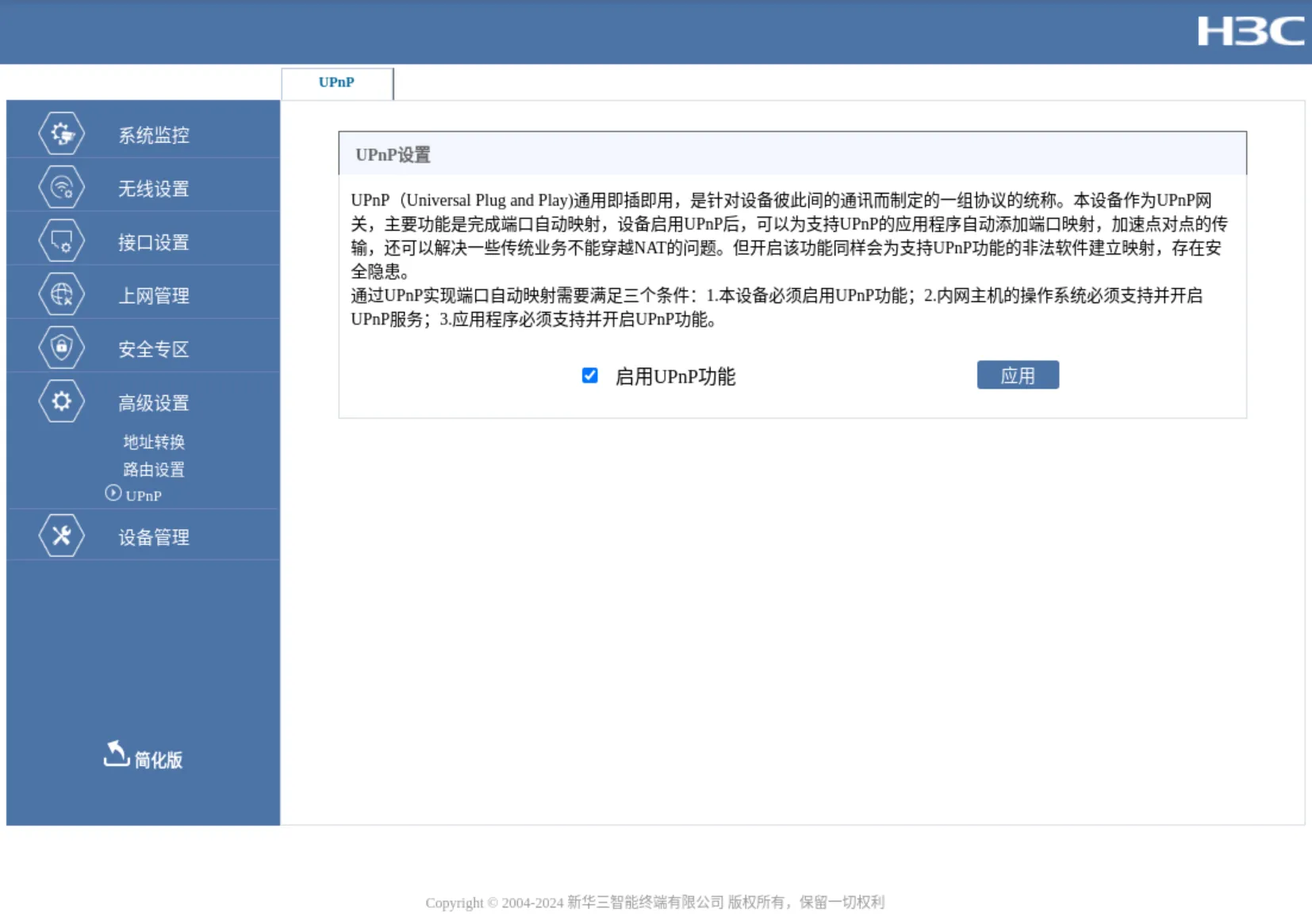Click the Advanced Settings (高级设置) gear icon
Screen dimensions: 1312x924
point(61,402)
